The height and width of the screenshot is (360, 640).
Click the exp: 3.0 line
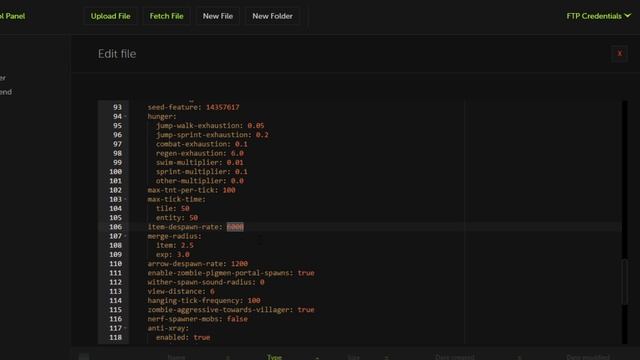point(173,255)
